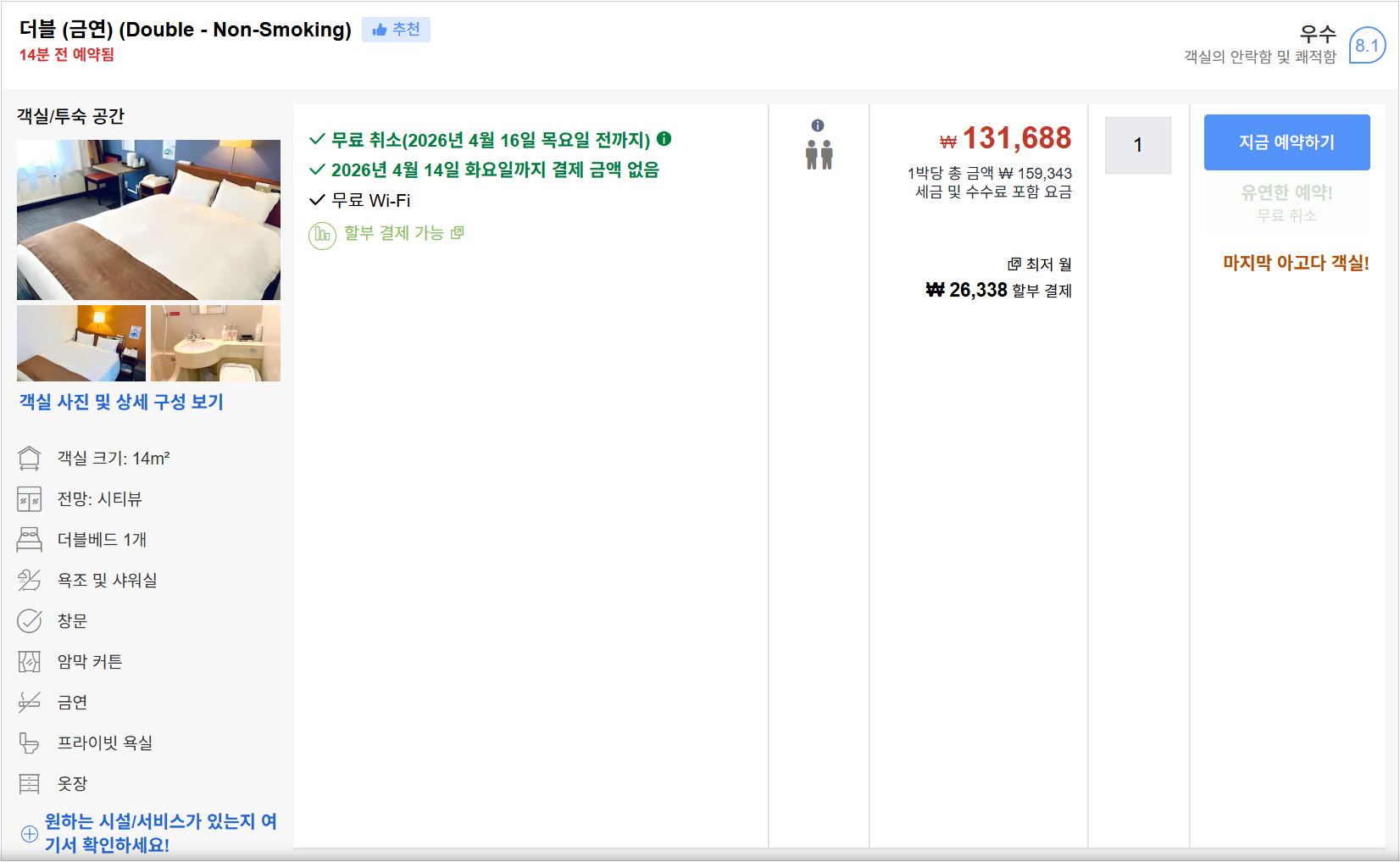Click the 지금 예약하기 button

point(1286,142)
